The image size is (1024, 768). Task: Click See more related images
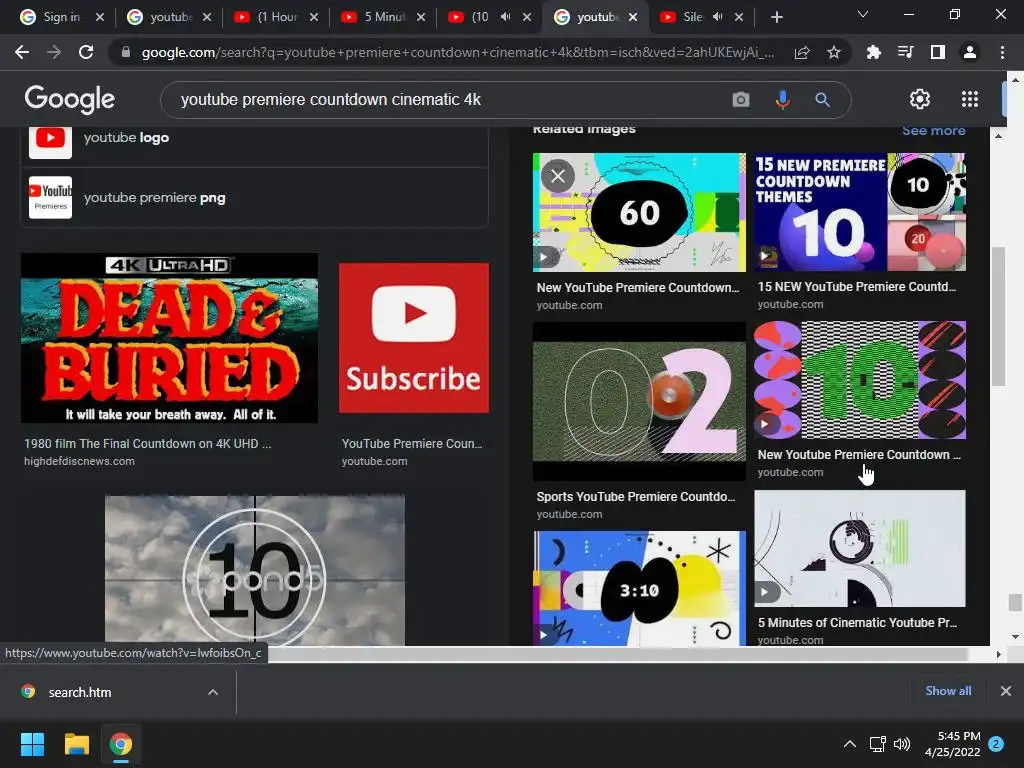(x=934, y=130)
